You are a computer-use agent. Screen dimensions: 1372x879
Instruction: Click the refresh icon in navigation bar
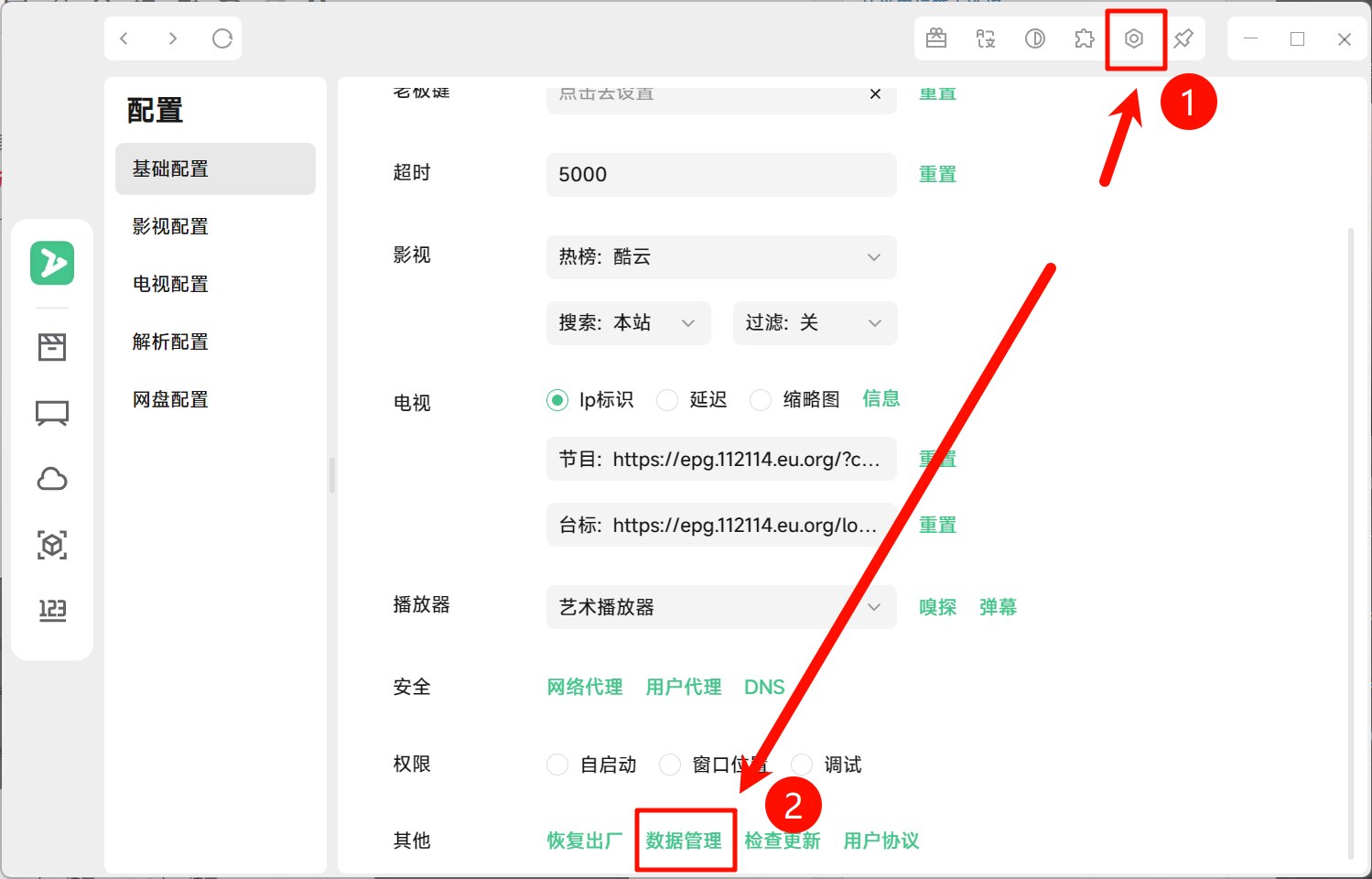[221, 38]
